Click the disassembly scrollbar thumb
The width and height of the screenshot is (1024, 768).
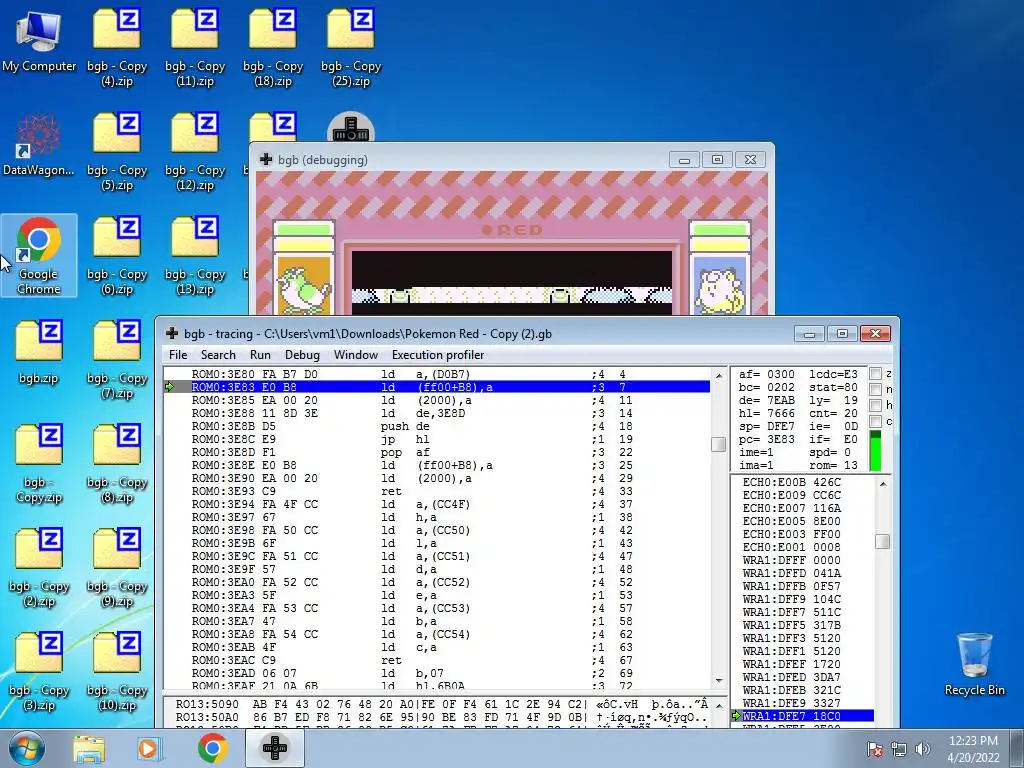tap(718, 443)
